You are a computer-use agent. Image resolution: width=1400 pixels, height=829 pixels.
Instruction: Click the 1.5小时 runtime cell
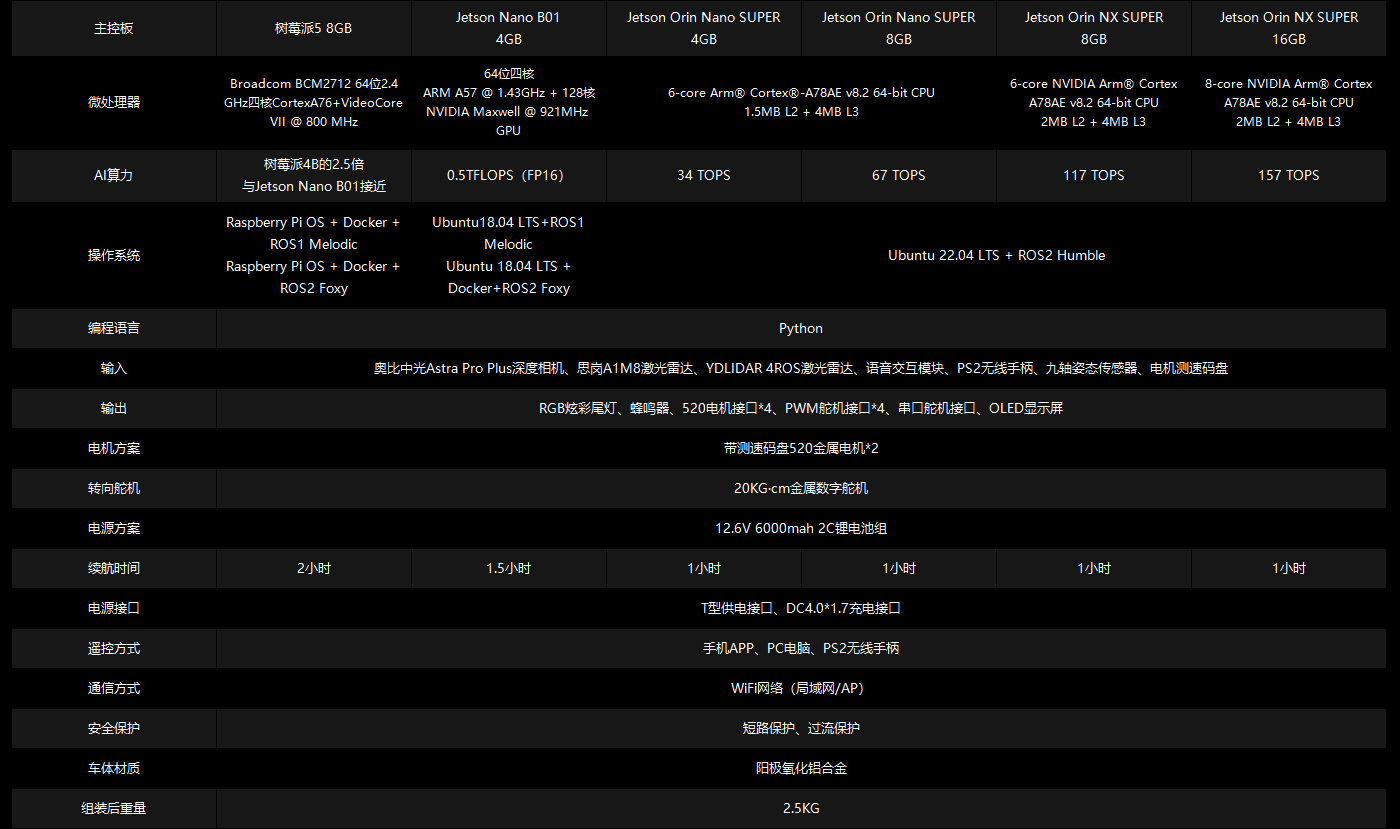coord(508,568)
